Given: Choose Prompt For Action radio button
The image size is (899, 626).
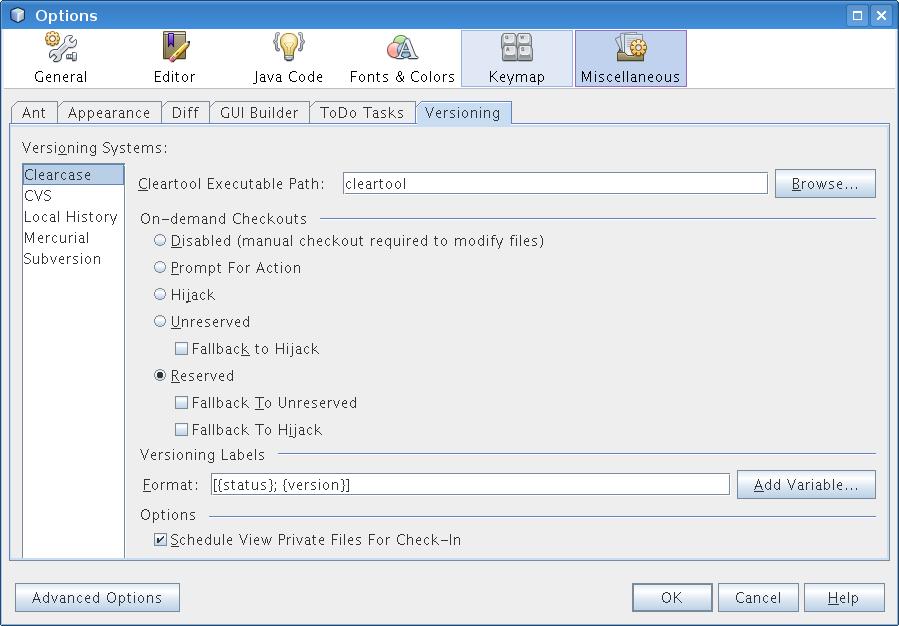Looking at the screenshot, I should 160,268.
